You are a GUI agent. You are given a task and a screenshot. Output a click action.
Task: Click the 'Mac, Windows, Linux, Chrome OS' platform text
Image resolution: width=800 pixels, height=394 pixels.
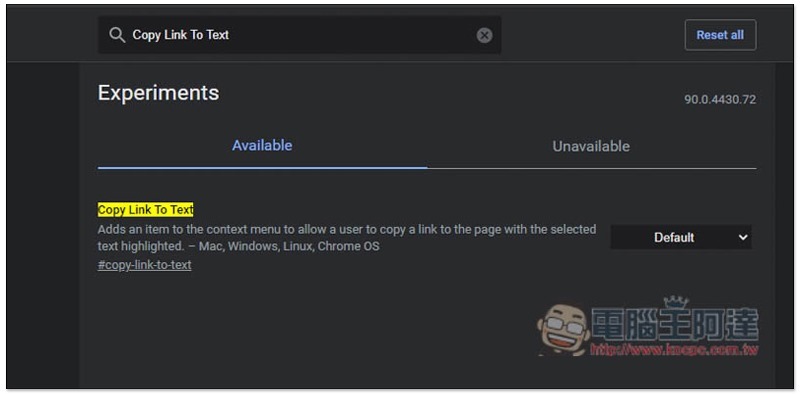coord(289,246)
